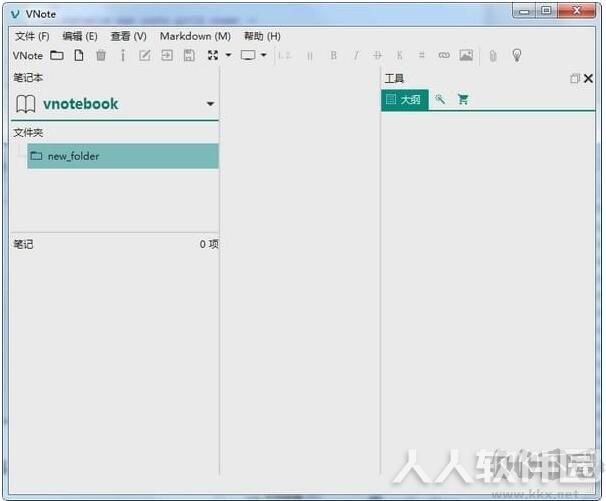Click the new folder icon in toolbar

(x=57, y=55)
